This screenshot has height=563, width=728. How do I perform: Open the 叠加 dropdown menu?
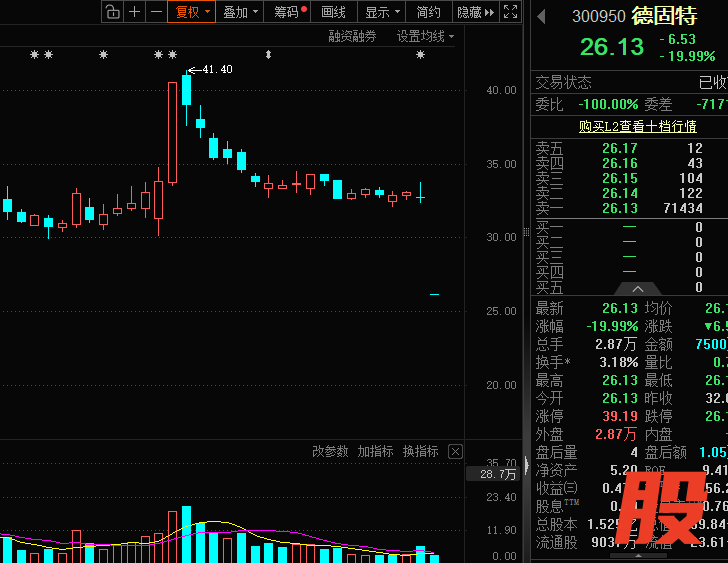coord(241,12)
